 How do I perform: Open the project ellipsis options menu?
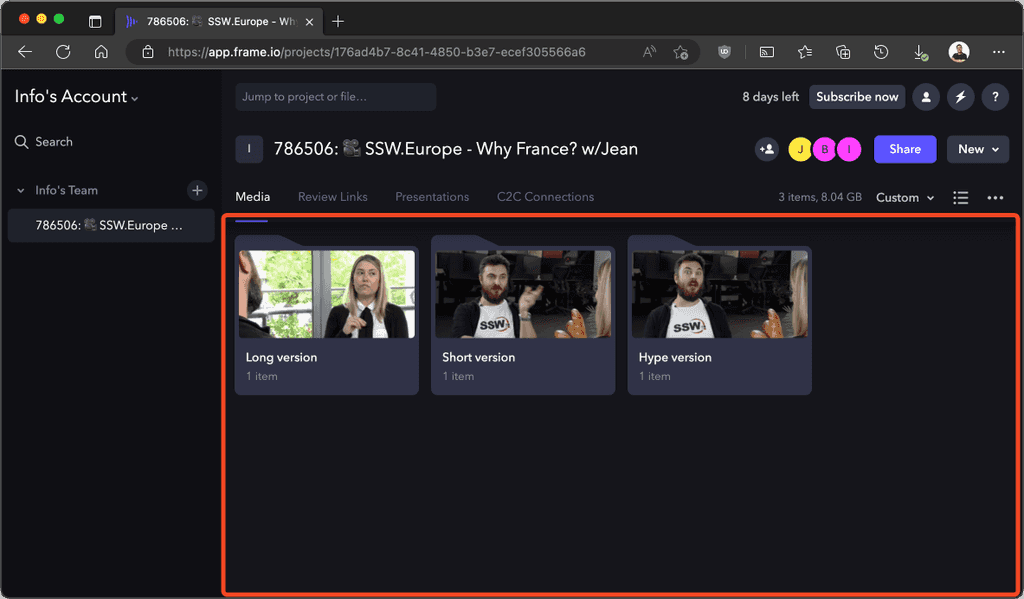point(996,197)
